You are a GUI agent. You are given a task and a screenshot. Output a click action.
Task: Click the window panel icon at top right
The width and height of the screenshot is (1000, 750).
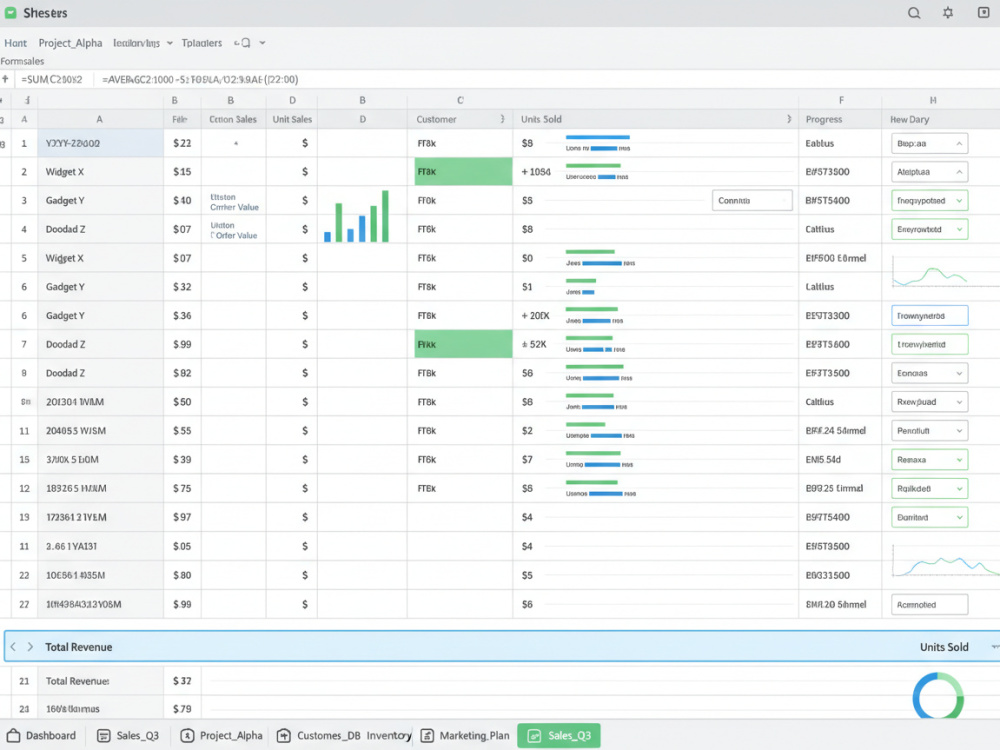tap(983, 12)
